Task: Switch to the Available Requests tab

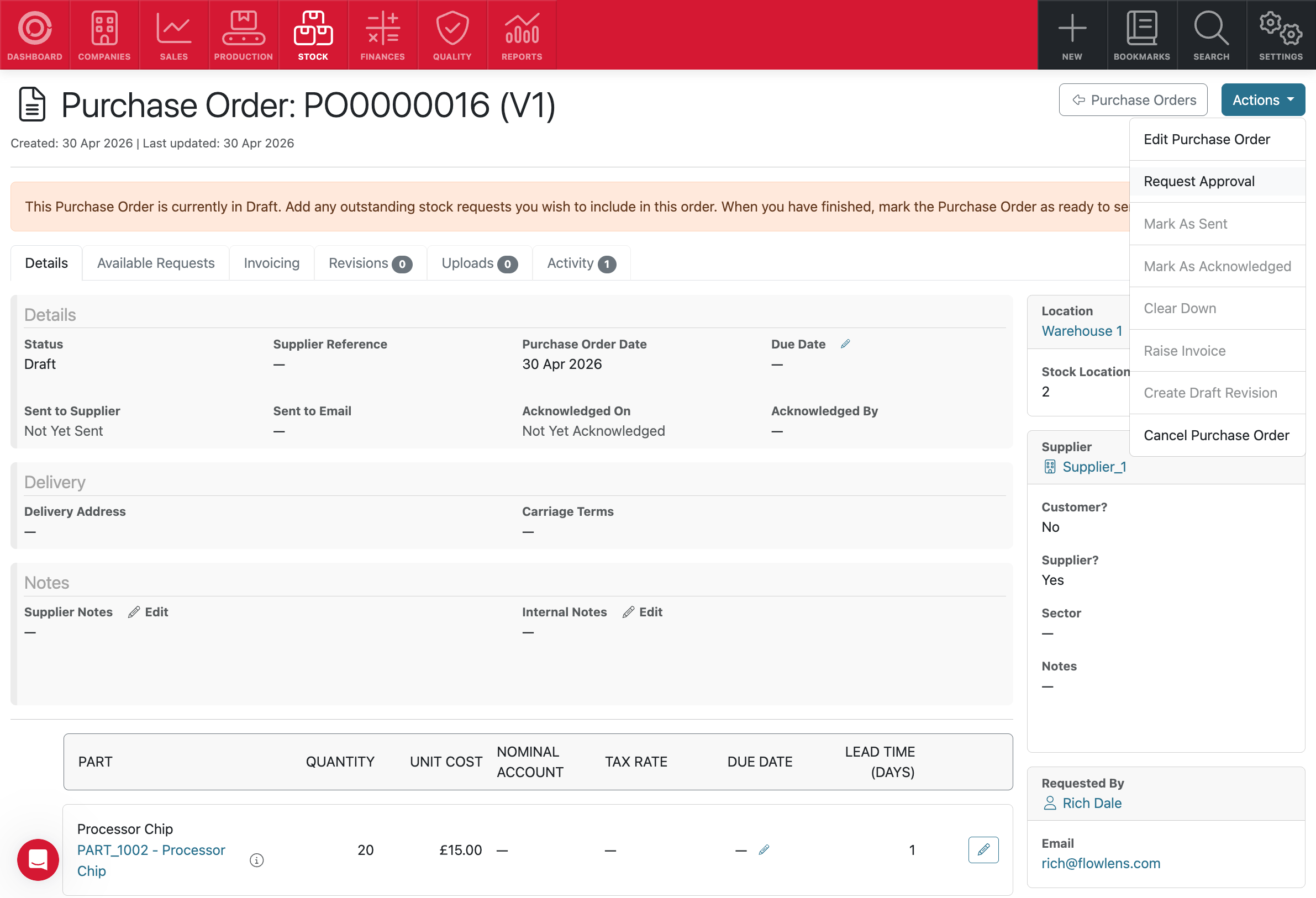Action: 156,263
